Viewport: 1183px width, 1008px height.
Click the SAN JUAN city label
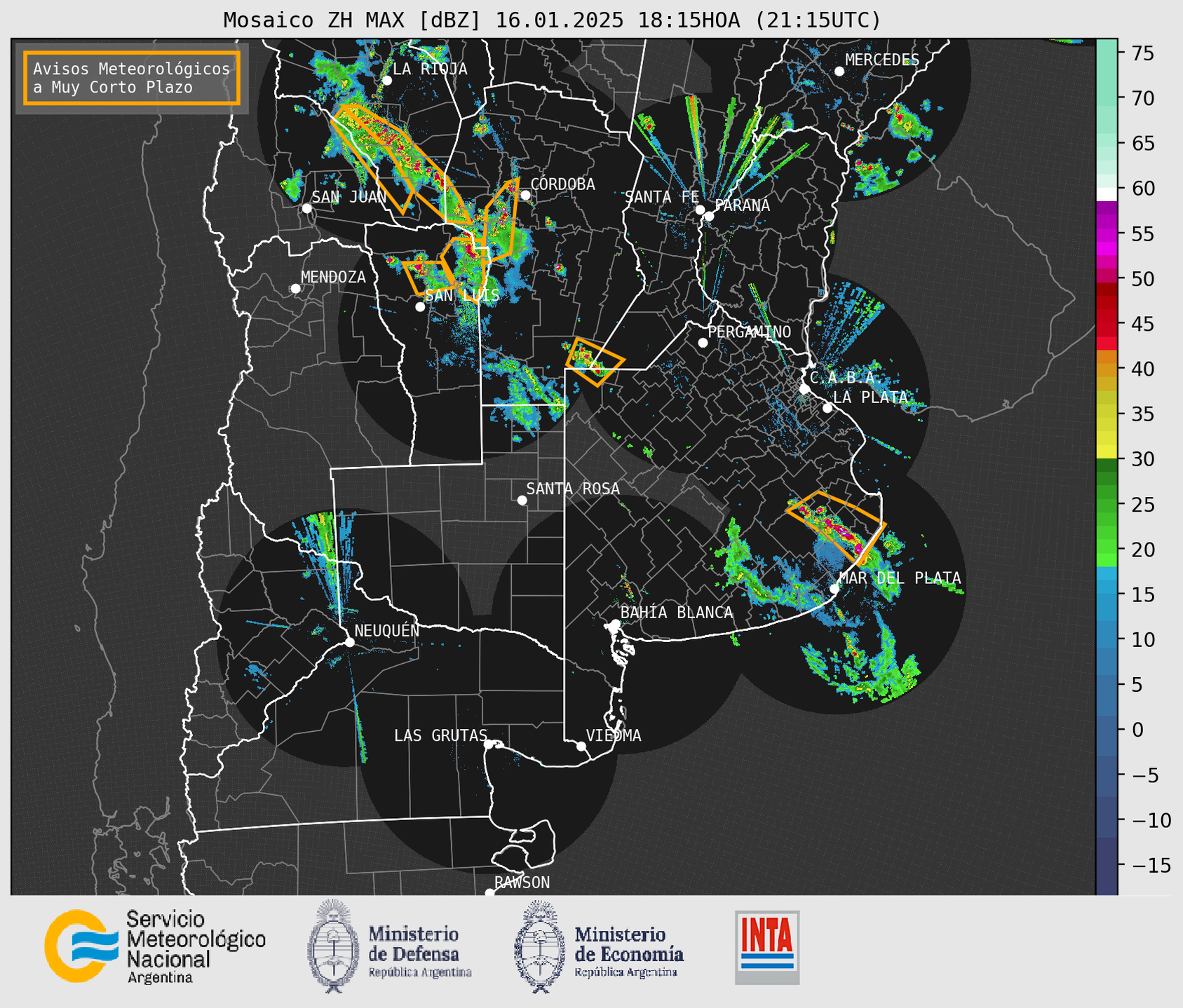pos(349,197)
